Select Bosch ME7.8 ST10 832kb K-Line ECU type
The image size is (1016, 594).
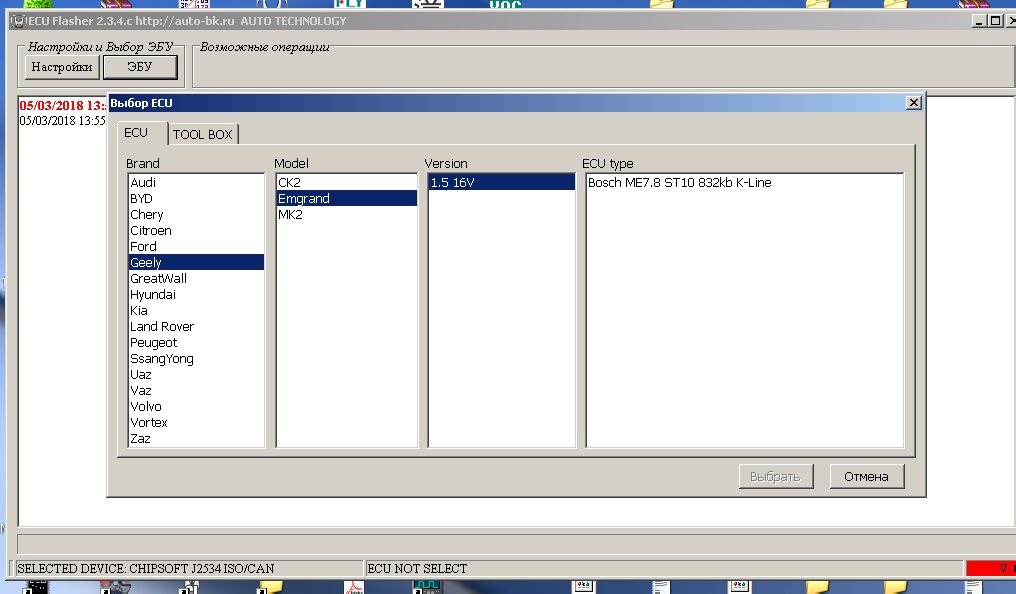pos(745,183)
